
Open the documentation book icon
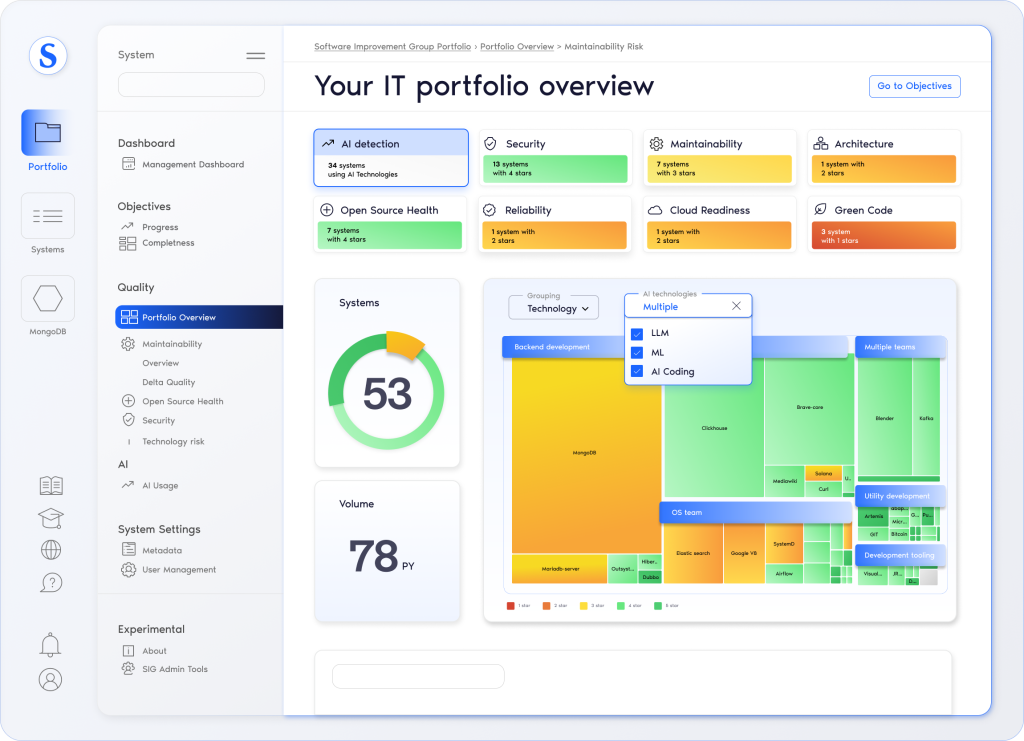point(51,486)
